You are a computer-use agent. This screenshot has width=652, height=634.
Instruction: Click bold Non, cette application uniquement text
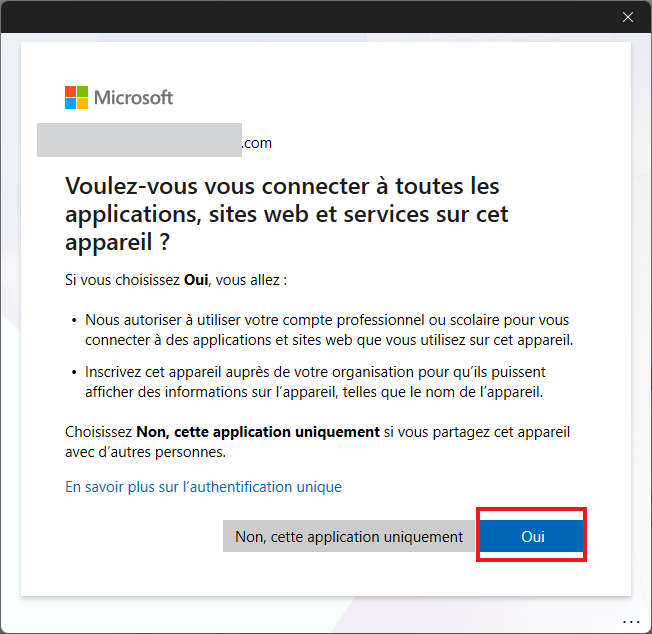pos(258,432)
